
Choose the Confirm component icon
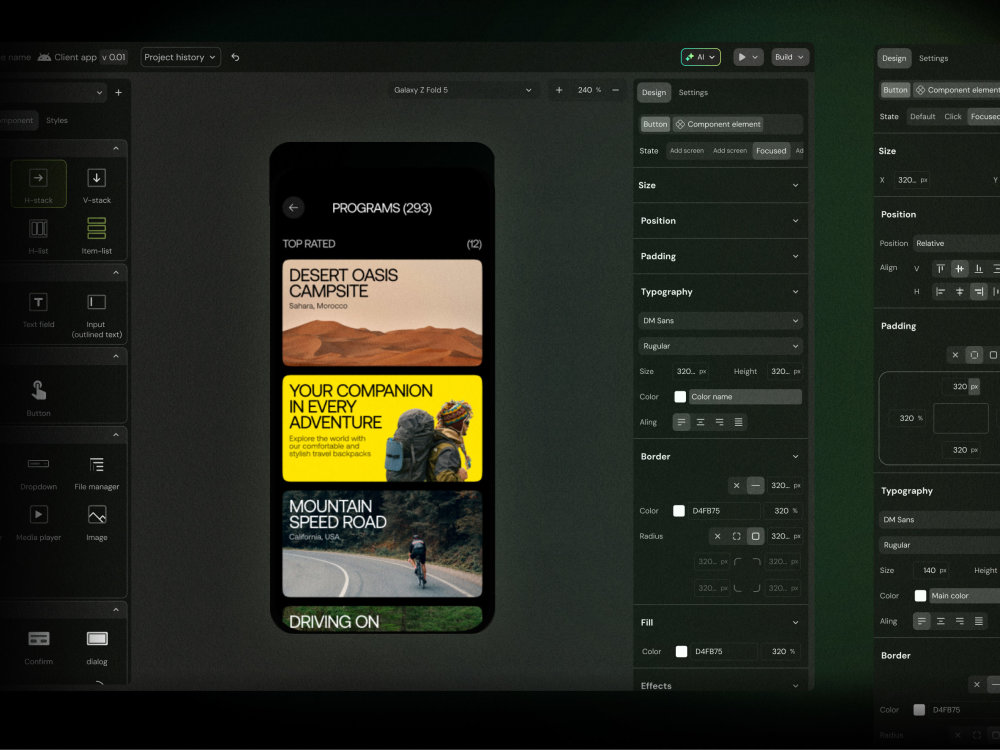(x=39, y=638)
